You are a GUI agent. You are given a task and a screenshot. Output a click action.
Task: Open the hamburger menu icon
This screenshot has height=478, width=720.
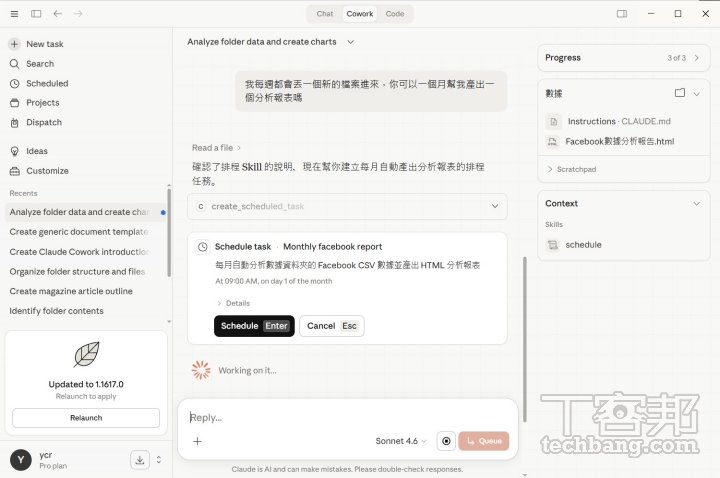coord(14,14)
